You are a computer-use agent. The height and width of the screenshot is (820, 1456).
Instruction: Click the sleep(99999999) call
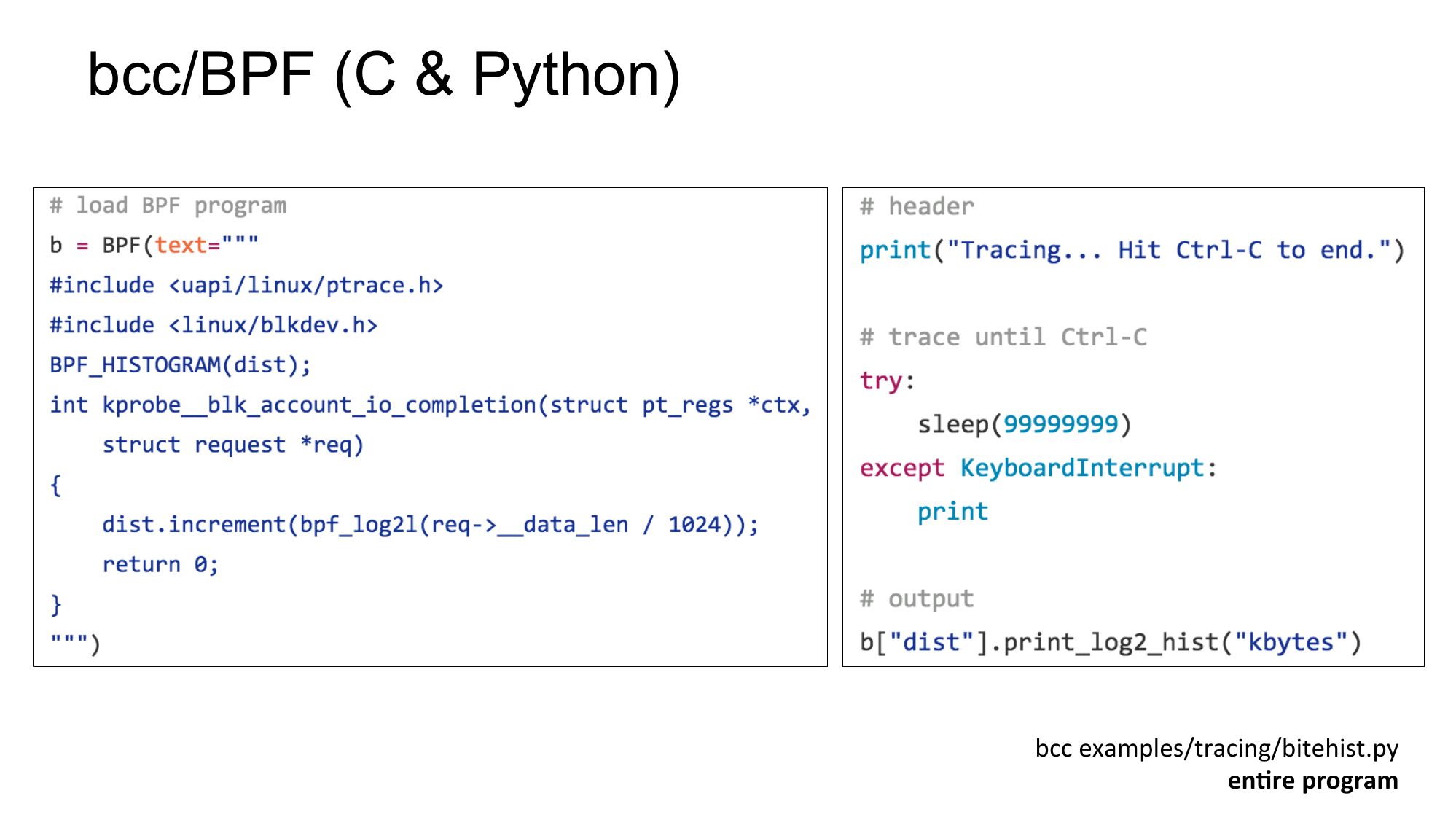(1024, 424)
